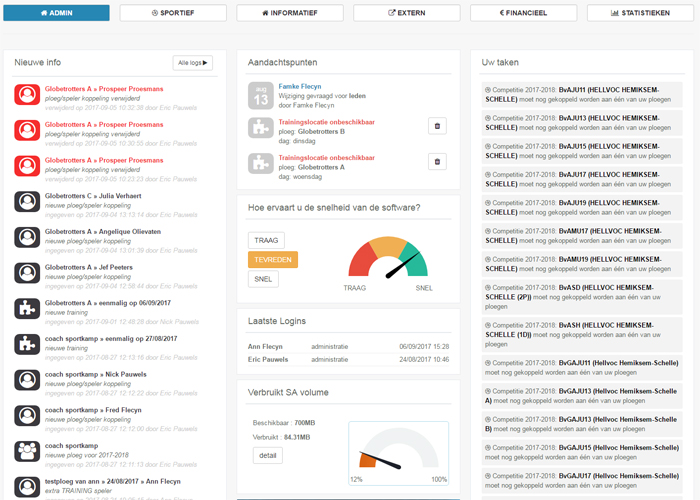The width and height of the screenshot is (700, 500).
Task: Open first Globetrotters A » Prospeer Proesmans entry
Action: [104, 89]
